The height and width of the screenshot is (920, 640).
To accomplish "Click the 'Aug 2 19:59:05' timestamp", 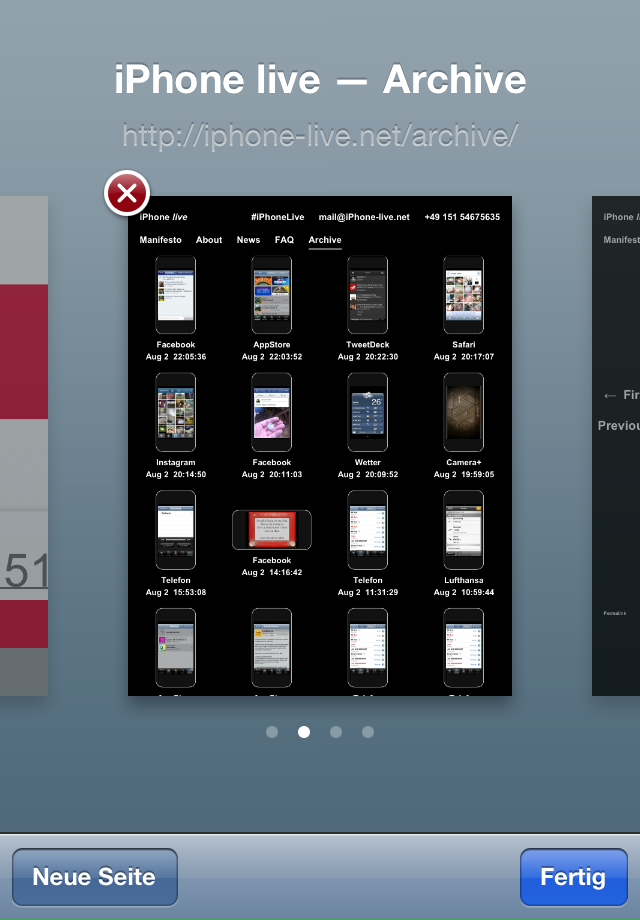I will pyautogui.click(x=463, y=475).
